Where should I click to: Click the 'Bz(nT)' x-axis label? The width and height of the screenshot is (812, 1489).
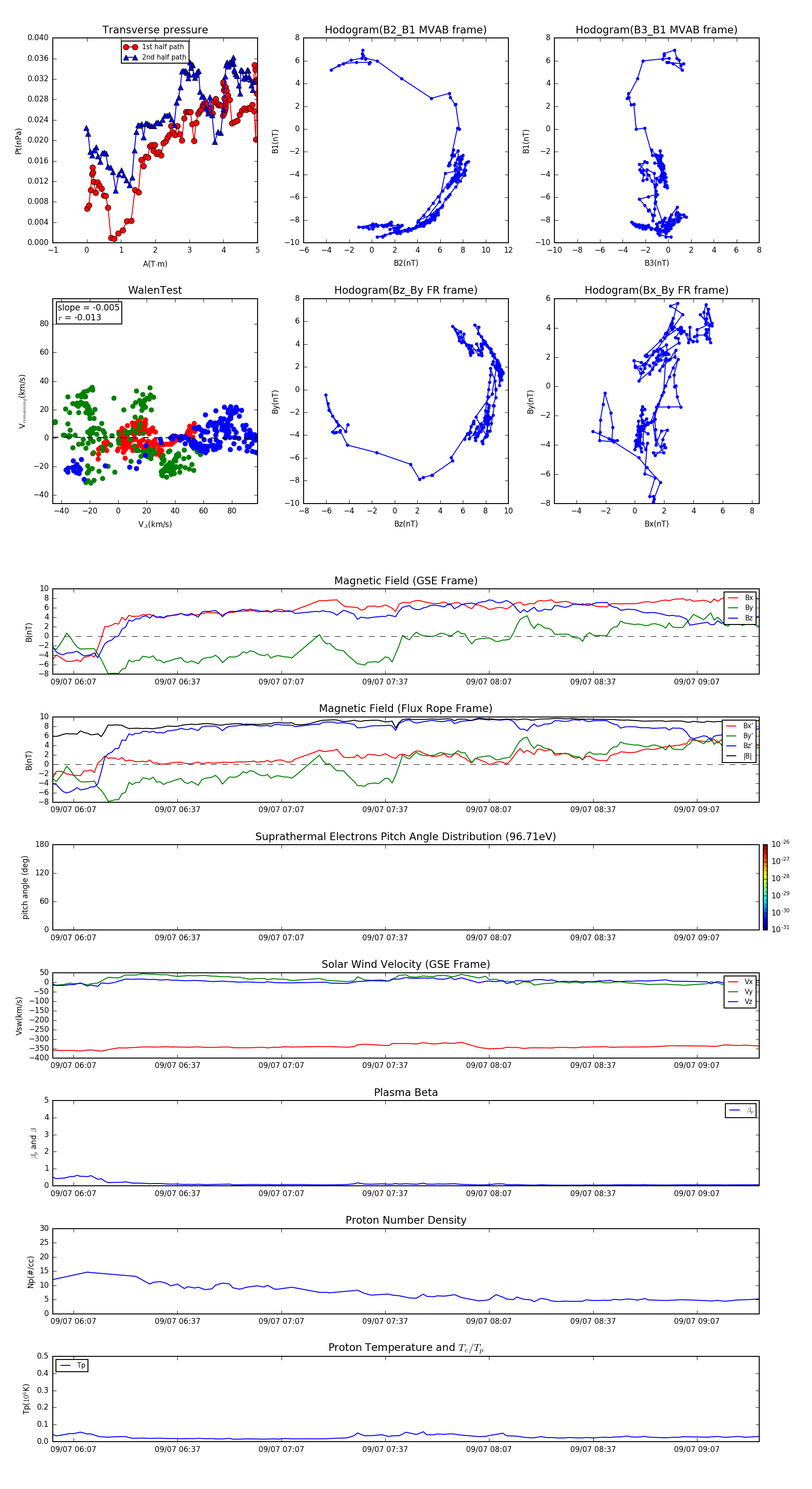pos(406,524)
